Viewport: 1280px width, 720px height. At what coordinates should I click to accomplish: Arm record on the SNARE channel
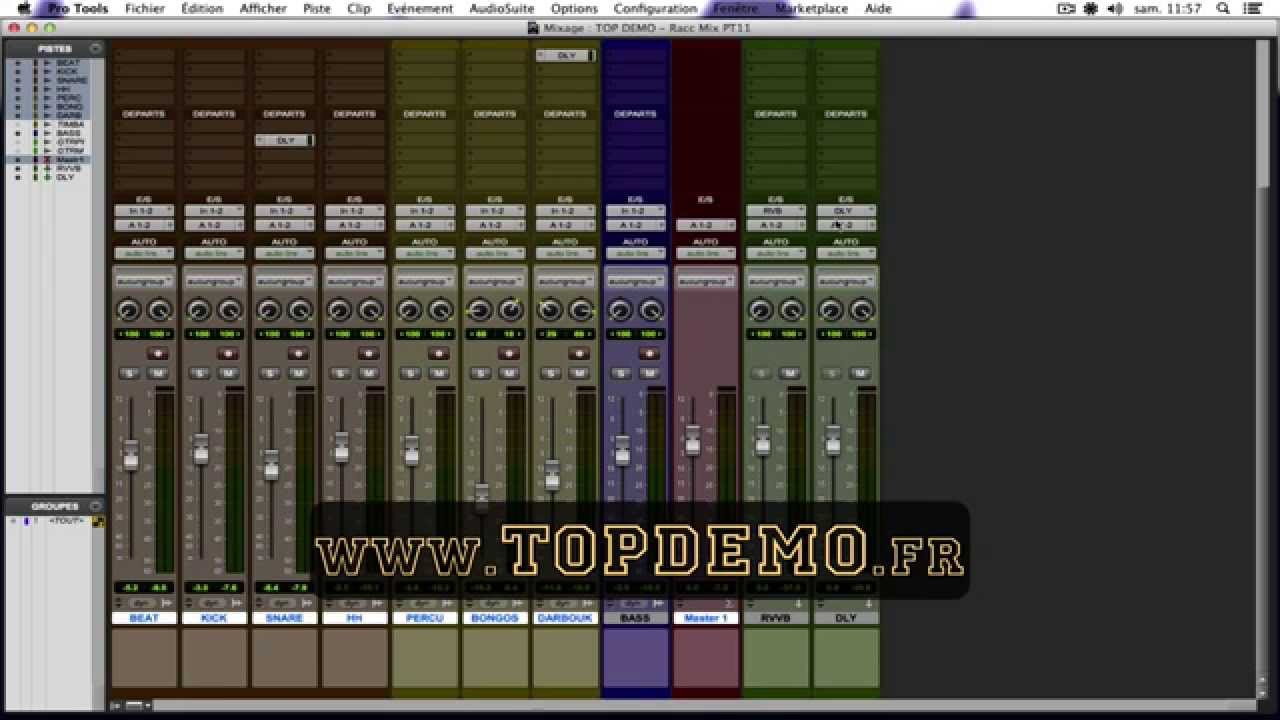[x=298, y=353]
